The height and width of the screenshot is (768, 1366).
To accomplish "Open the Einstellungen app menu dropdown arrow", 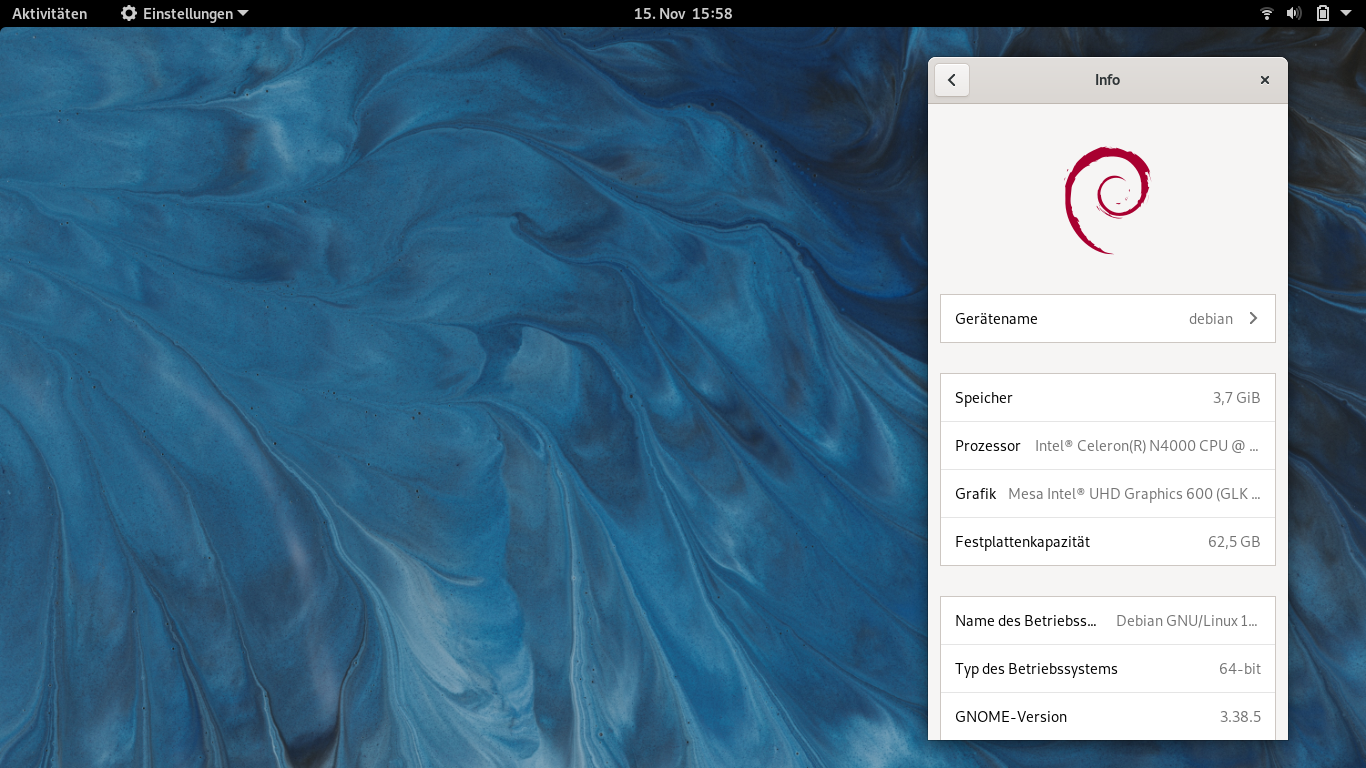I will tap(243, 14).
